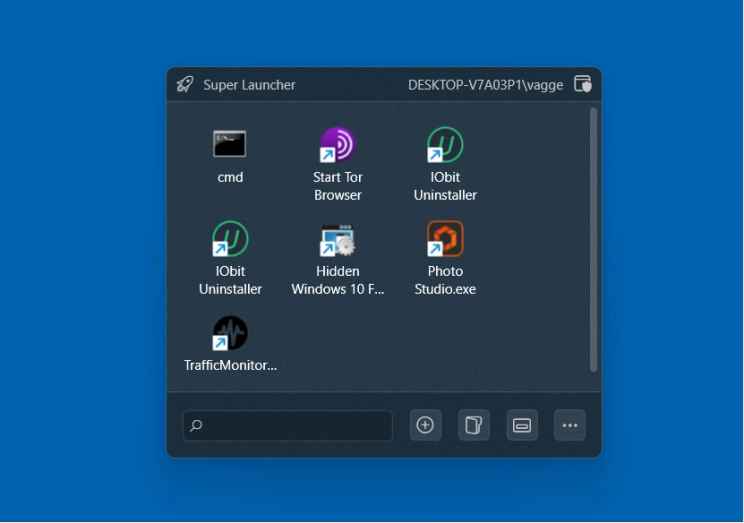This screenshot has height=523, width=744.
Task: Open the three-dot more options menu
Action: pyautogui.click(x=570, y=425)
